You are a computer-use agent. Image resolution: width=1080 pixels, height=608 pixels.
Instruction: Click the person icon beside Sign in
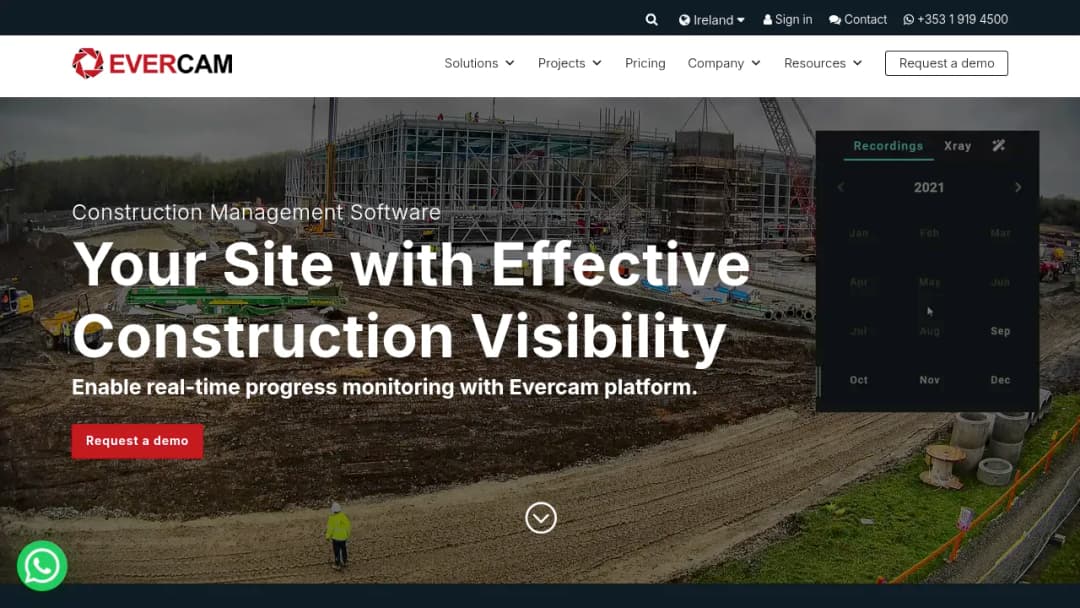click(x=767, y=19)
